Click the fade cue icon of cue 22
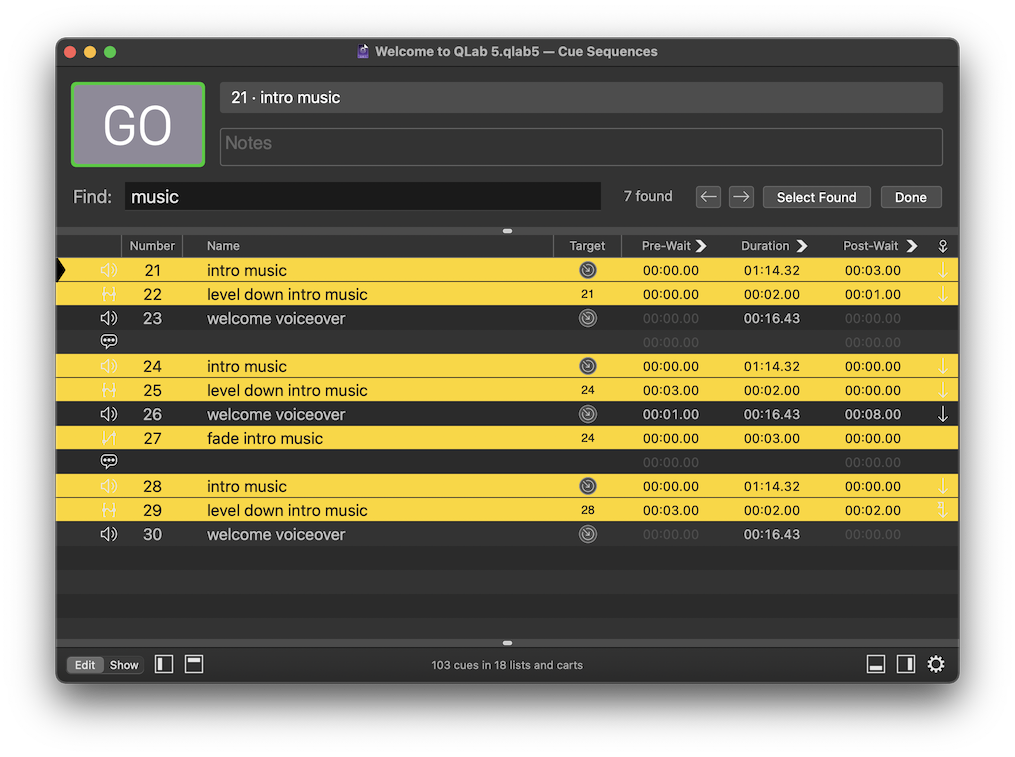Image resolution: width=1015 pixels, height=757 pixels. pyautogui.click(x=109, y=294)
